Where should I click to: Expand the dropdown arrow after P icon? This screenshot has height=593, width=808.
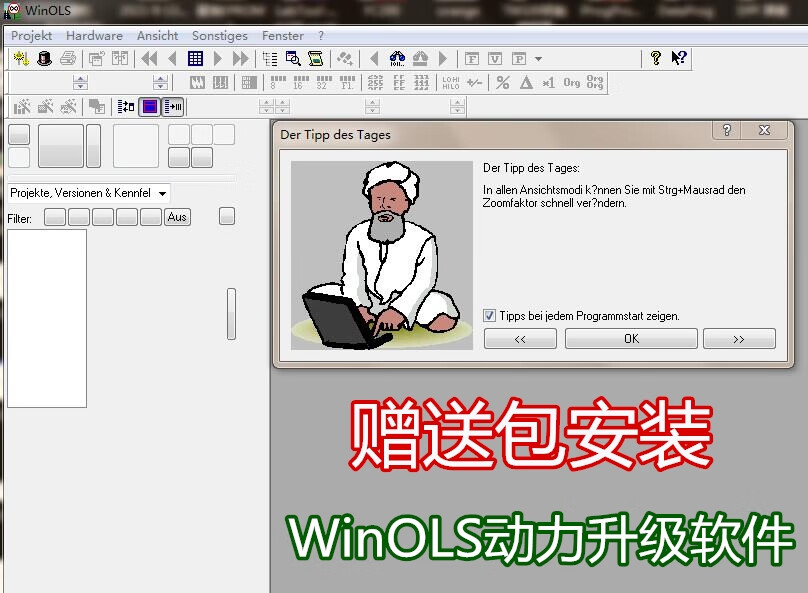point(539,59)
